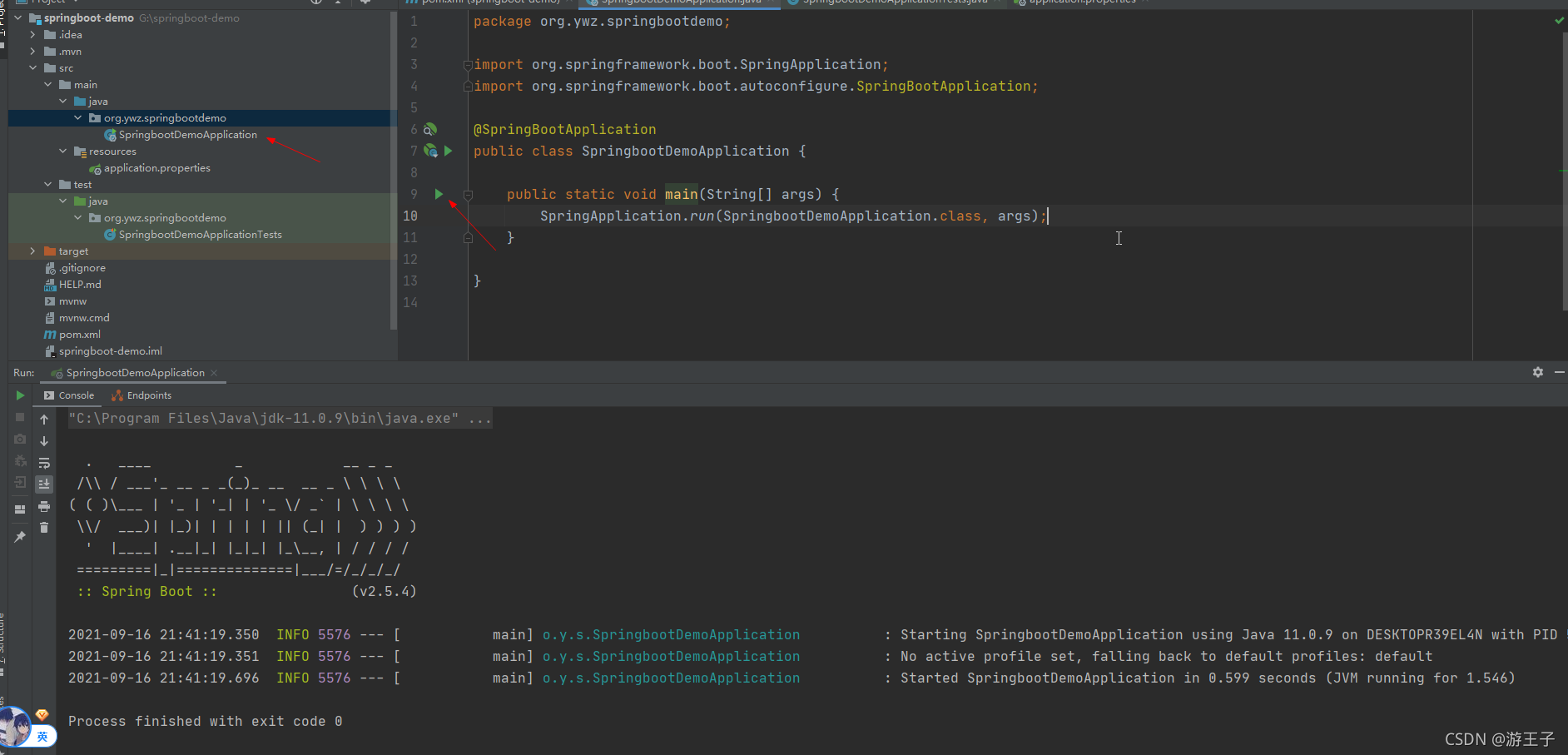Screen dimensions: 1568x755
Task: Click 'Process finished with exit code 0' text
Action: click(205, 721)
